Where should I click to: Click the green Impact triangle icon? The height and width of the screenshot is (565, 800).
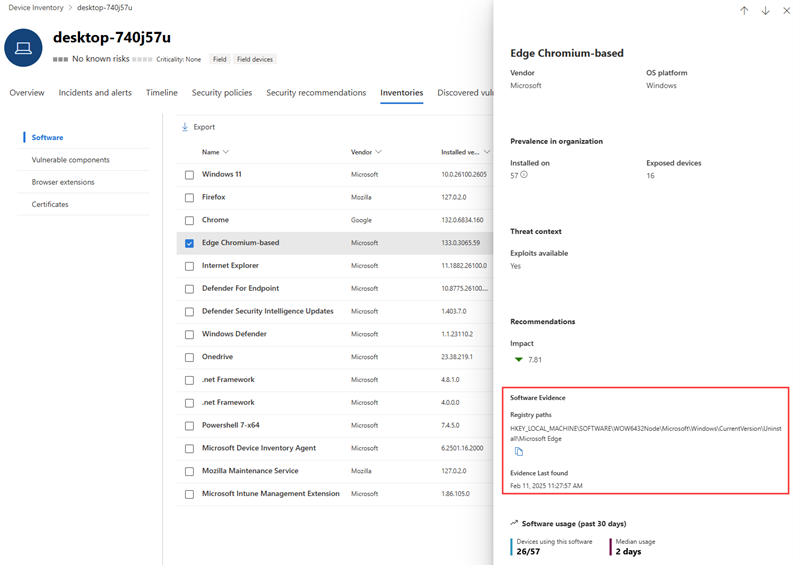pyautogui.click(x=518, y=359)
